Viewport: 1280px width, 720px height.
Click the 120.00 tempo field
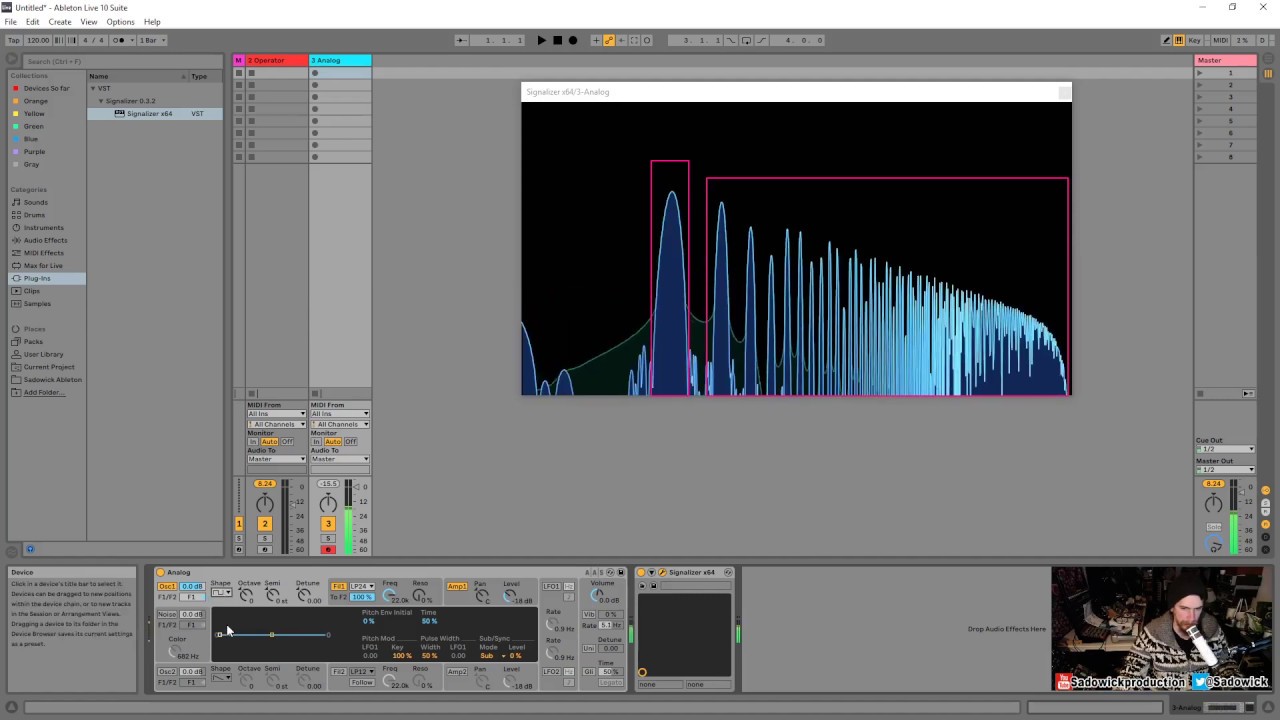click(x=38, y=40)
